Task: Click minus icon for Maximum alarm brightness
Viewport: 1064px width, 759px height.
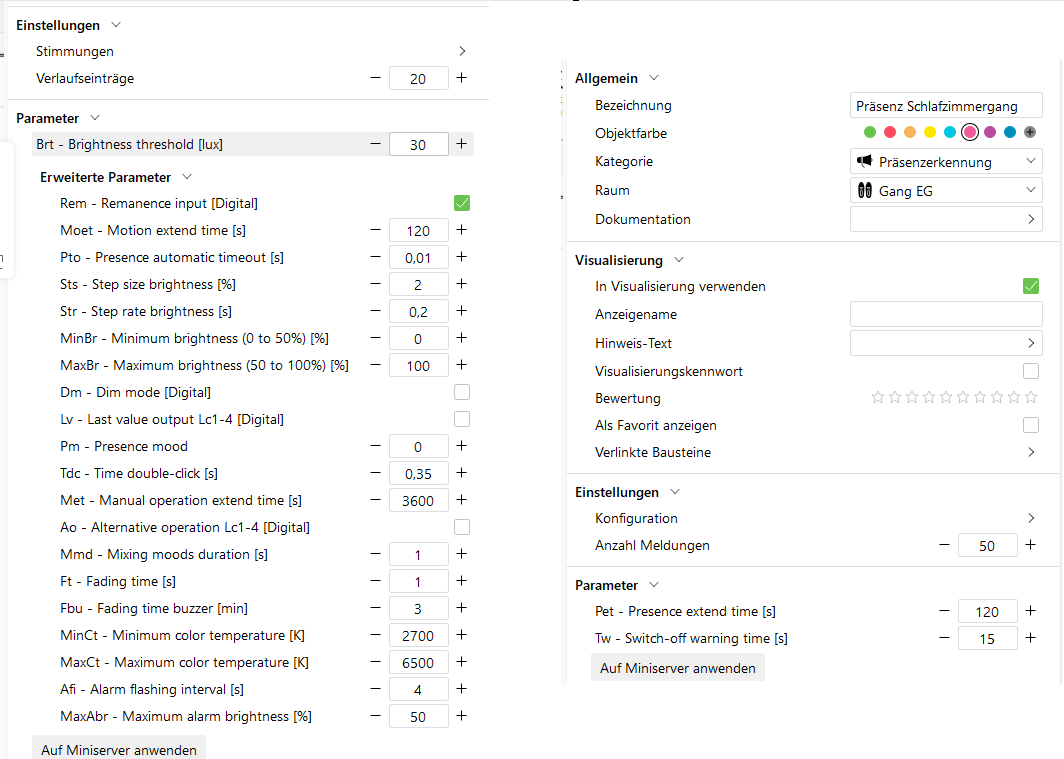Action: click(375, 716)
